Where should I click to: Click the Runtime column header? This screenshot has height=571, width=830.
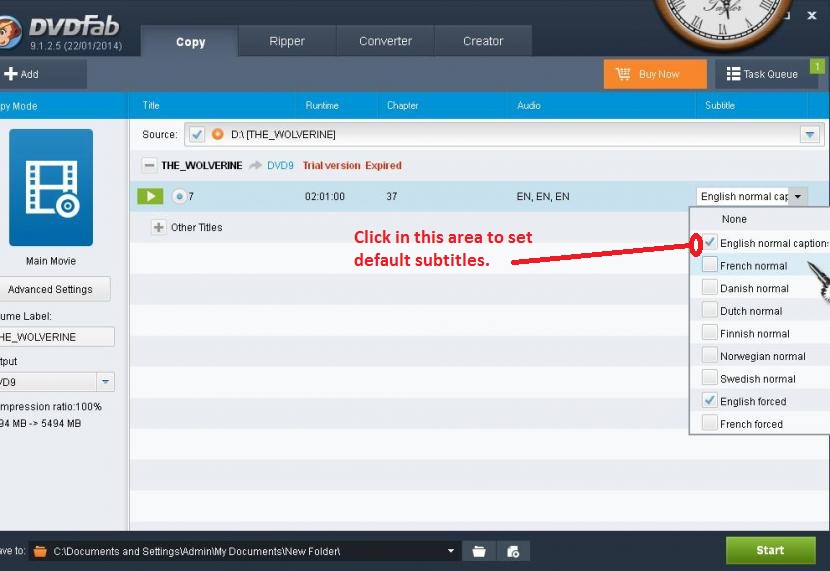(x=322, y=105)
